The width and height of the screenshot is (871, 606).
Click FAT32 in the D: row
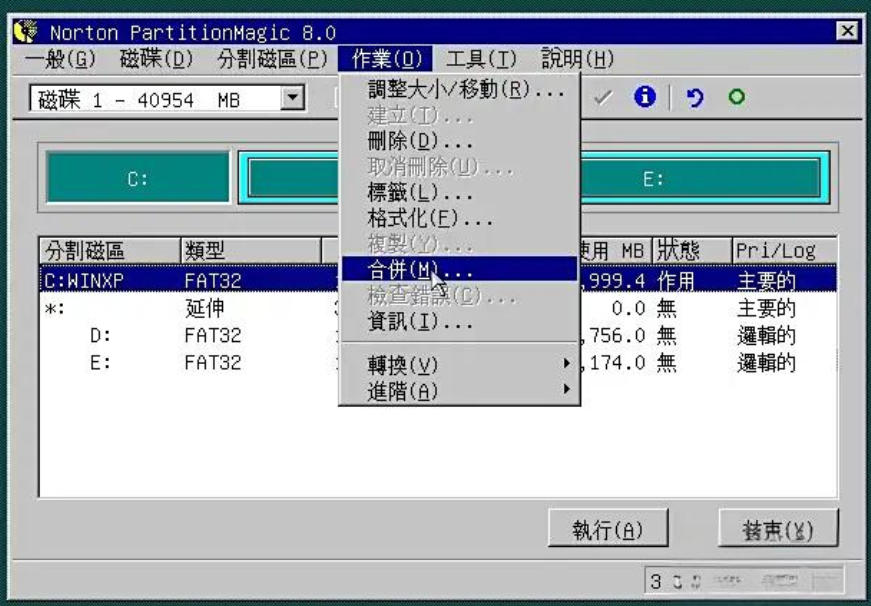click(213, 335)
